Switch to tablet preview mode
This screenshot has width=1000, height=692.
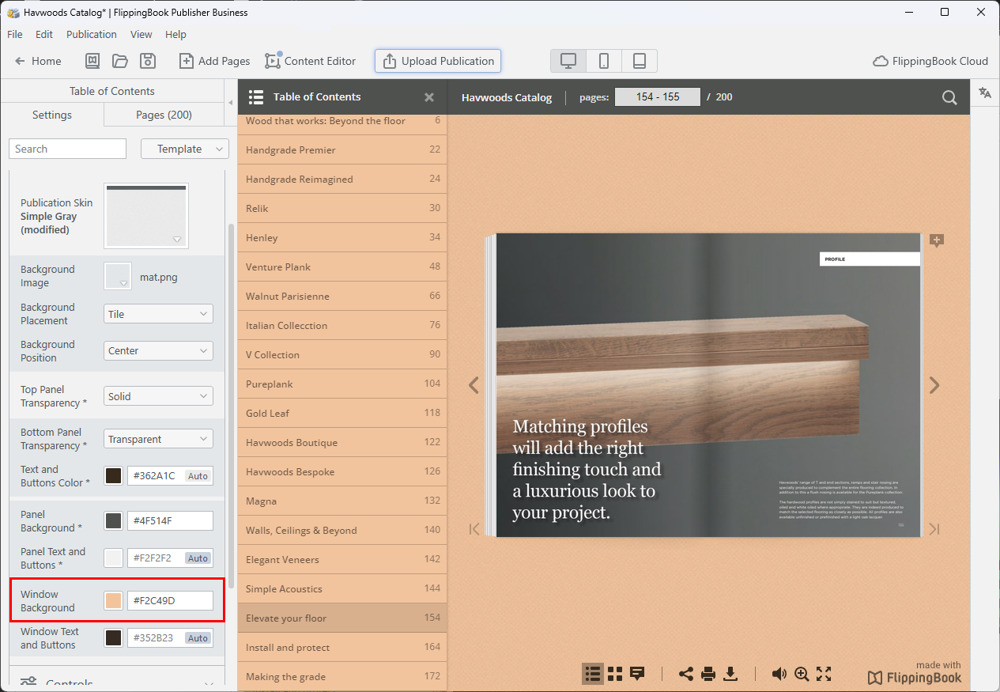[639, 61]
